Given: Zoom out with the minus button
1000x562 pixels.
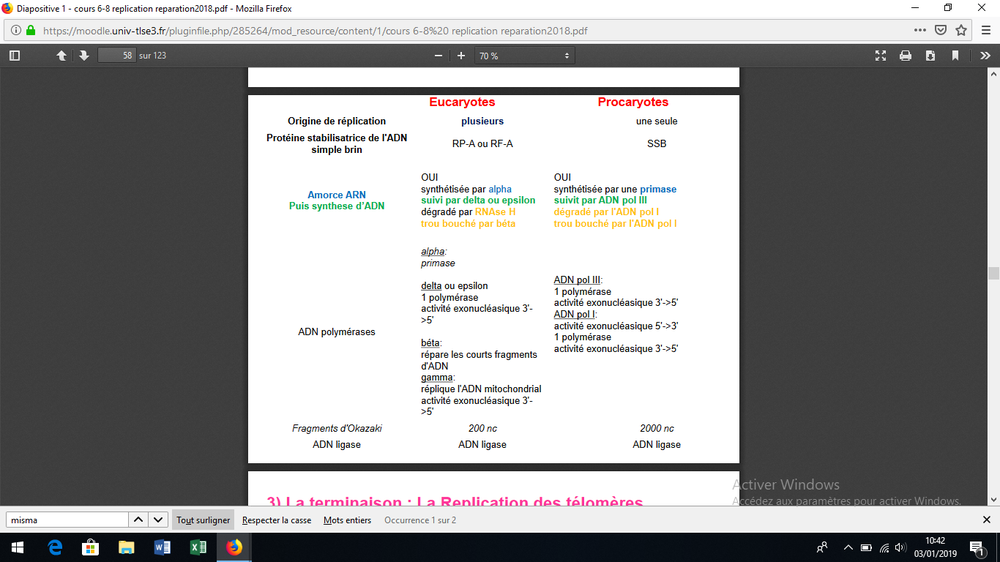Looking at the screenshot, I should 438,55.
